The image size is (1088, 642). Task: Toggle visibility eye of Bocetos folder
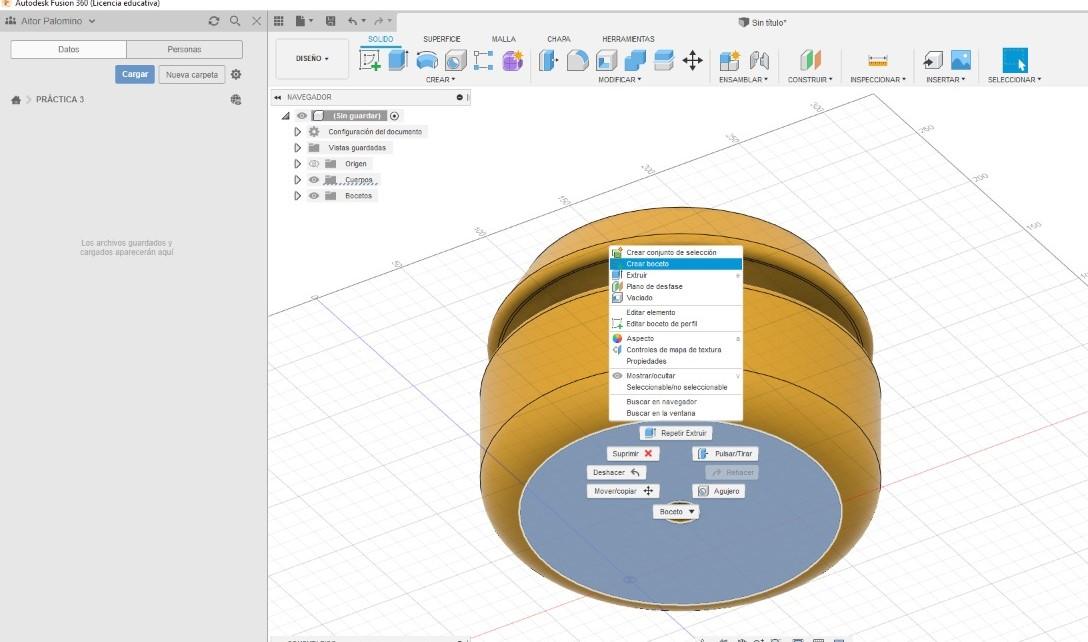coord(314,196)
